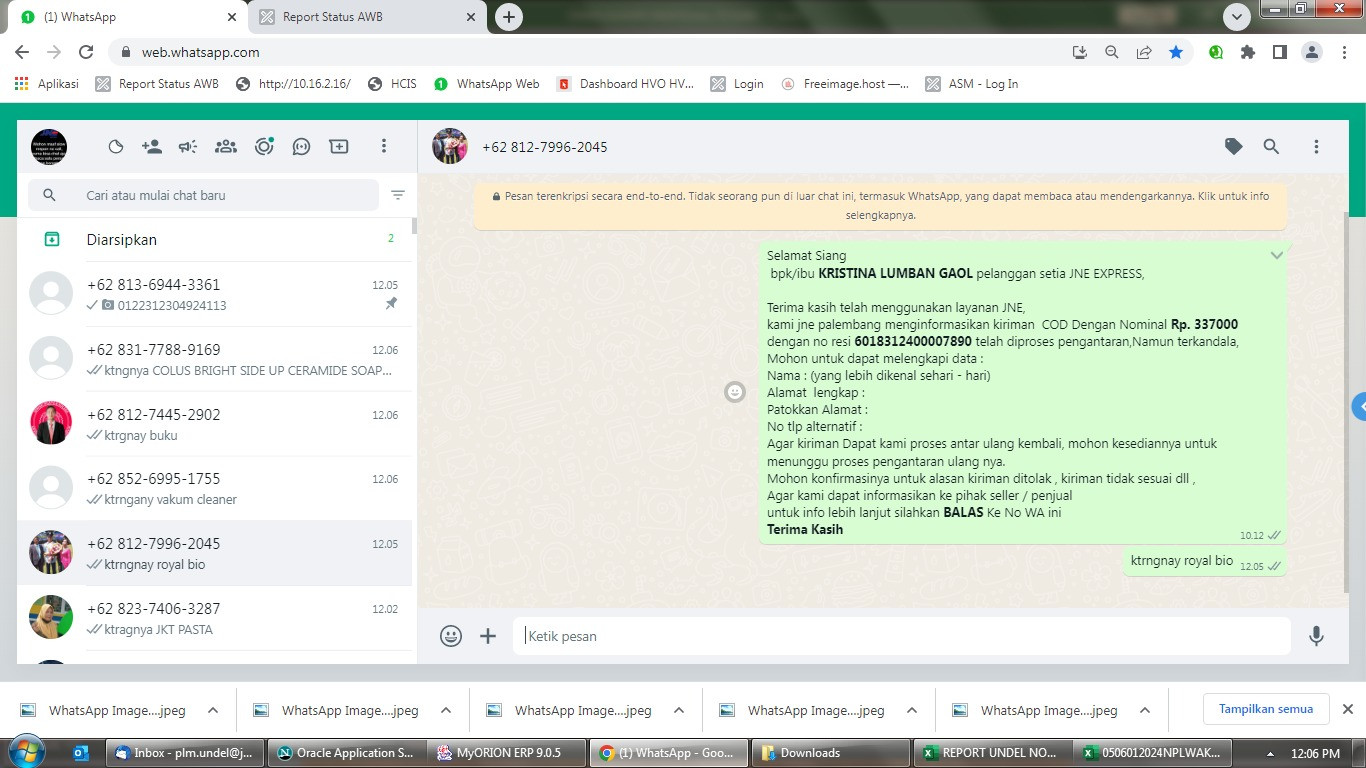Click the Ketik pesan message input
1366x768 pixels.
tap(901, 636)
